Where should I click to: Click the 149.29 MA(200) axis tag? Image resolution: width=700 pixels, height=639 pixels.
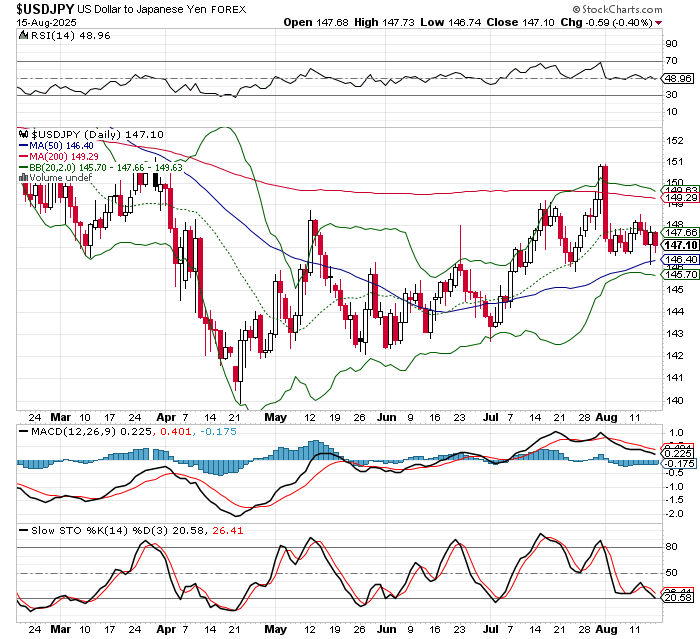[x=675, y=198]
